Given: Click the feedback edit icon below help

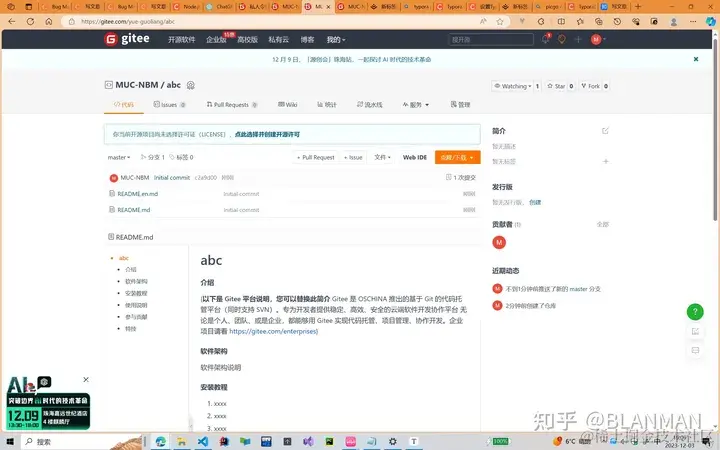Looking at the screenshot, I should 695,332.
